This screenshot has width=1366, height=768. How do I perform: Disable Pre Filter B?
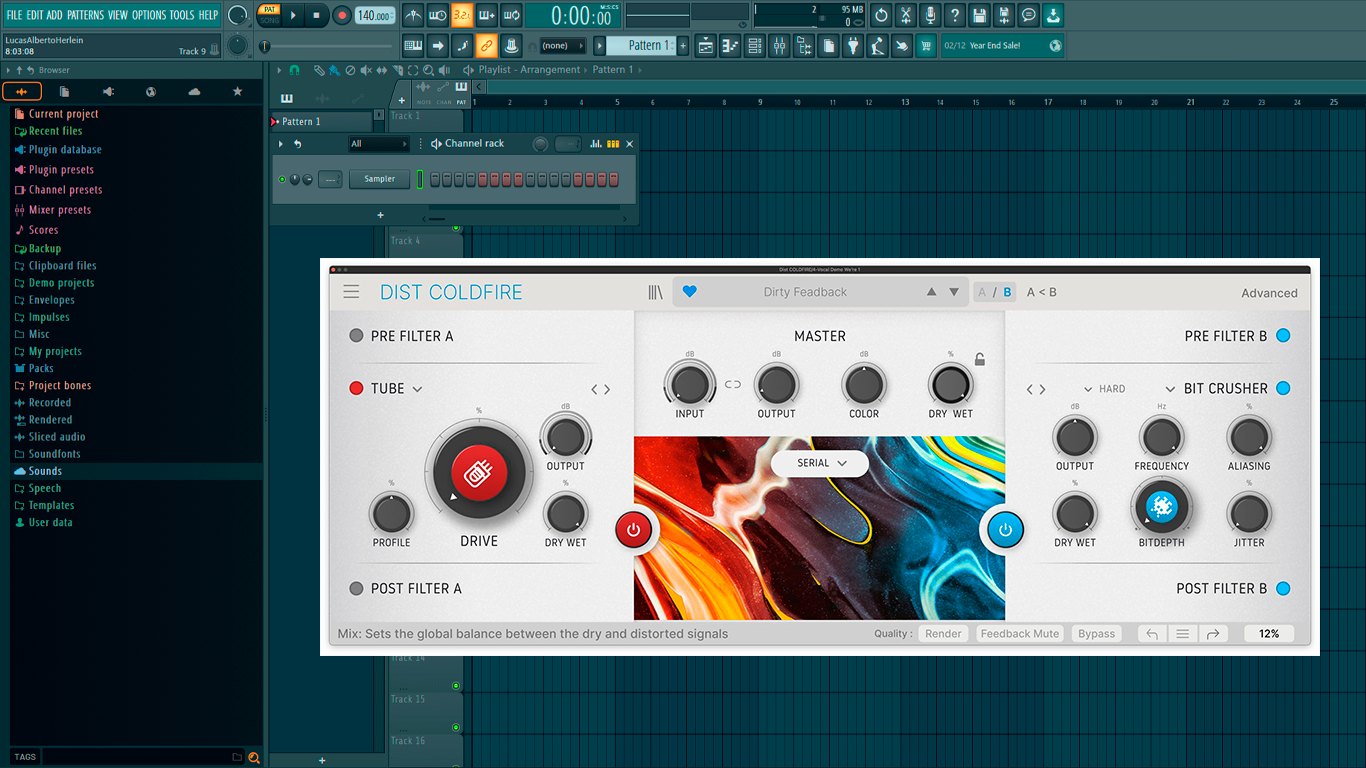[x=1283, y=336]
